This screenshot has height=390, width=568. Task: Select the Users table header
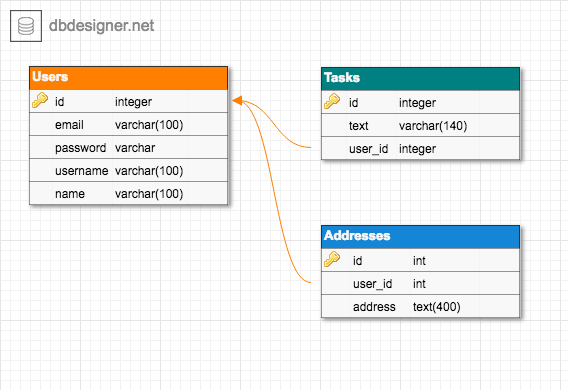129,77
